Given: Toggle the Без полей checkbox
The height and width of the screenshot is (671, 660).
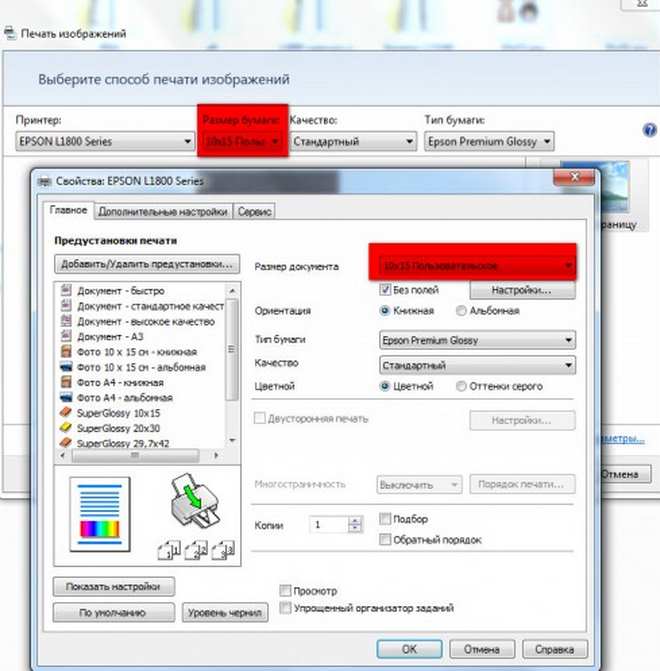Looking at the screenshot, I should pos(385,289).
